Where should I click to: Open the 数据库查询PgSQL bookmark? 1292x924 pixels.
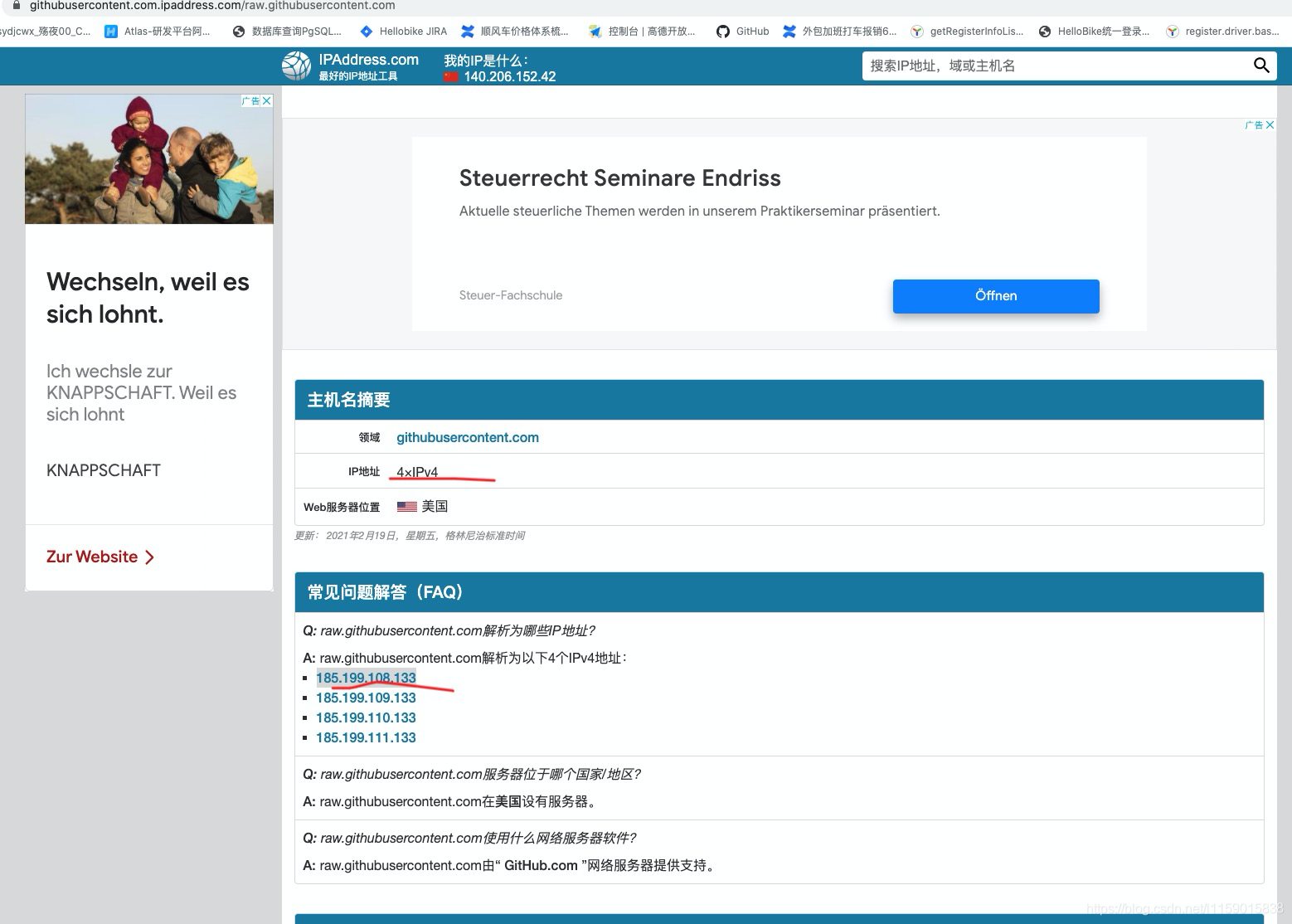coord(287,32)
